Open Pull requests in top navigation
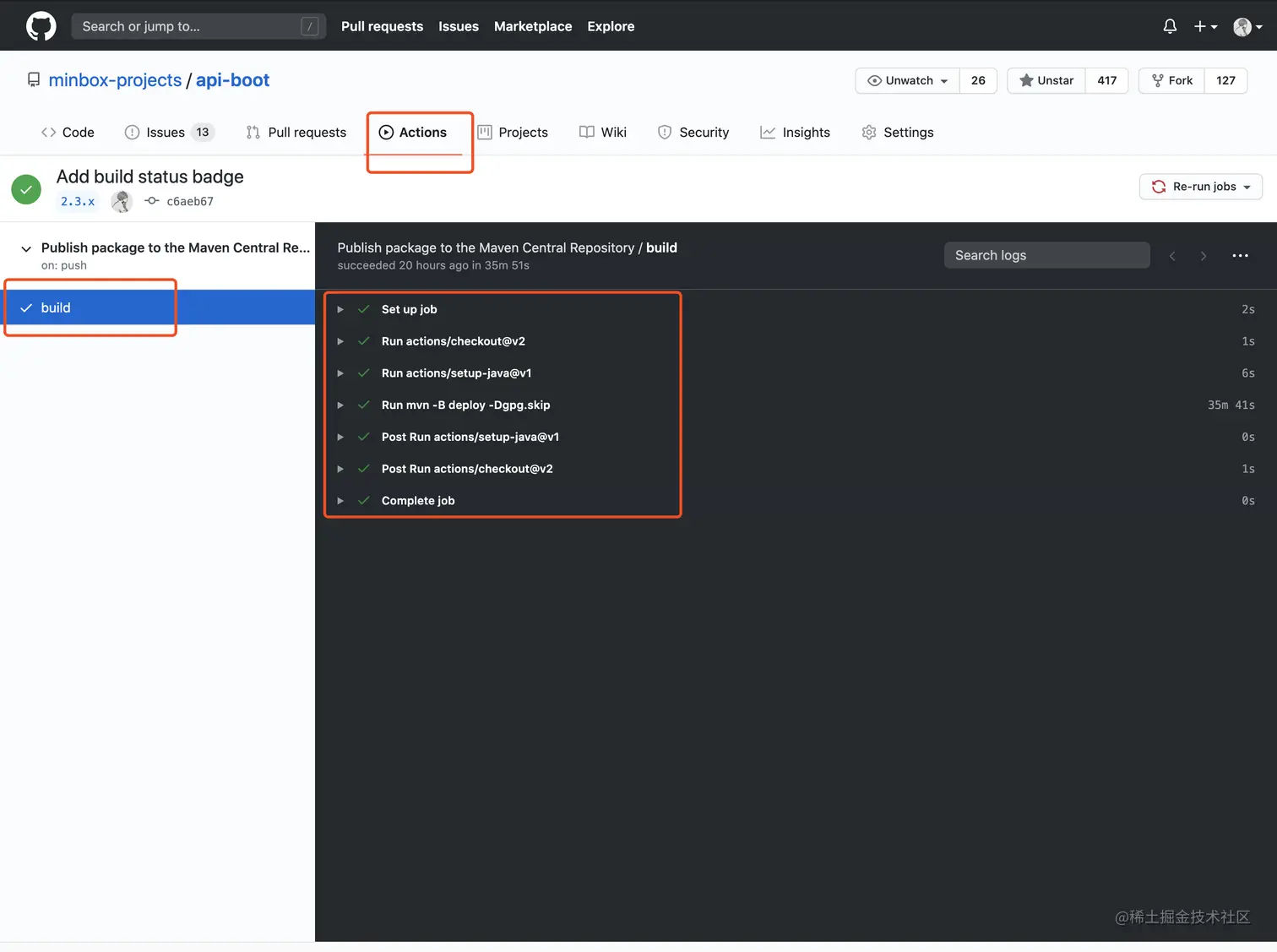The image size is (1277, 952). tap(382, 26)
